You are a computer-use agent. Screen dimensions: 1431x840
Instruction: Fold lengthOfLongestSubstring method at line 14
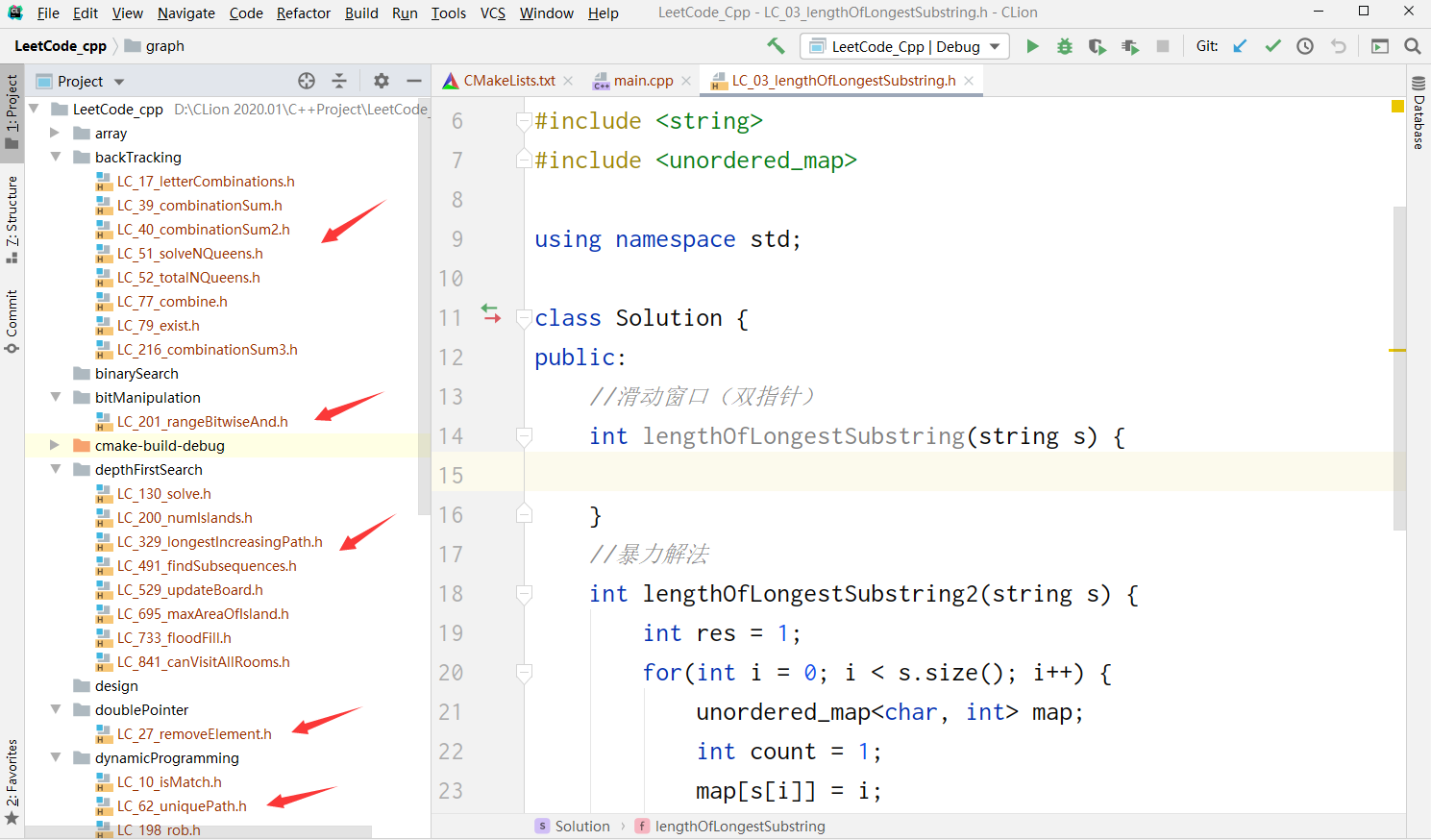(x=524, y=436)
